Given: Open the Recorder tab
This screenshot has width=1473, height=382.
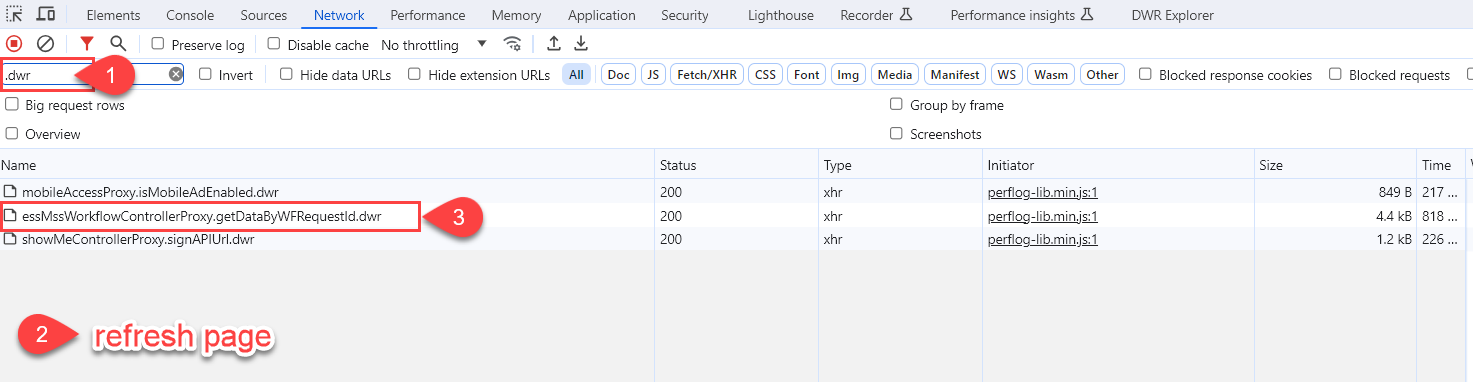Looking at the screenshot, I should [x=877, y=15].
